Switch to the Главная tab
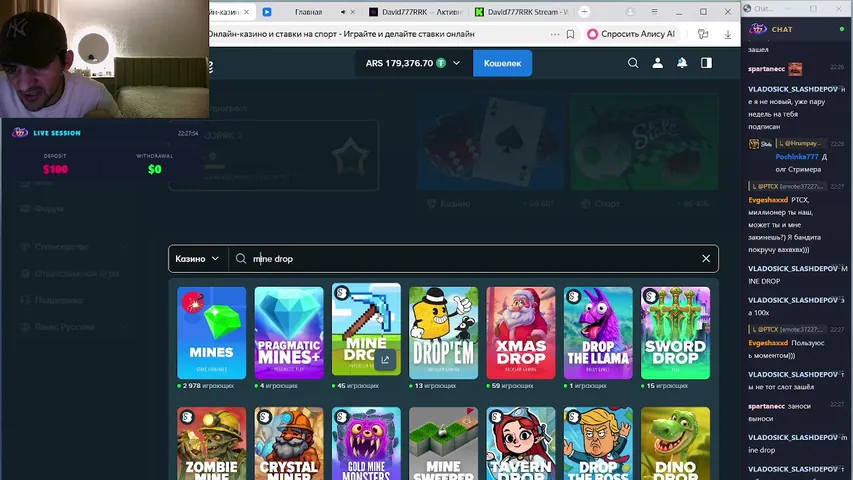 pos(308,12)
